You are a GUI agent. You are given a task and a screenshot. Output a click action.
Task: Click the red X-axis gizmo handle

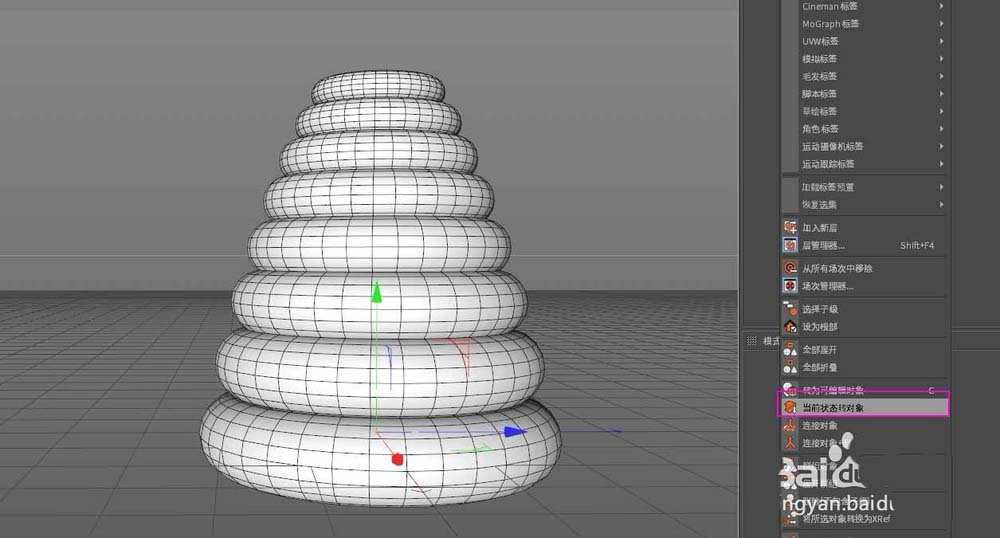click(x=397, y=459)
